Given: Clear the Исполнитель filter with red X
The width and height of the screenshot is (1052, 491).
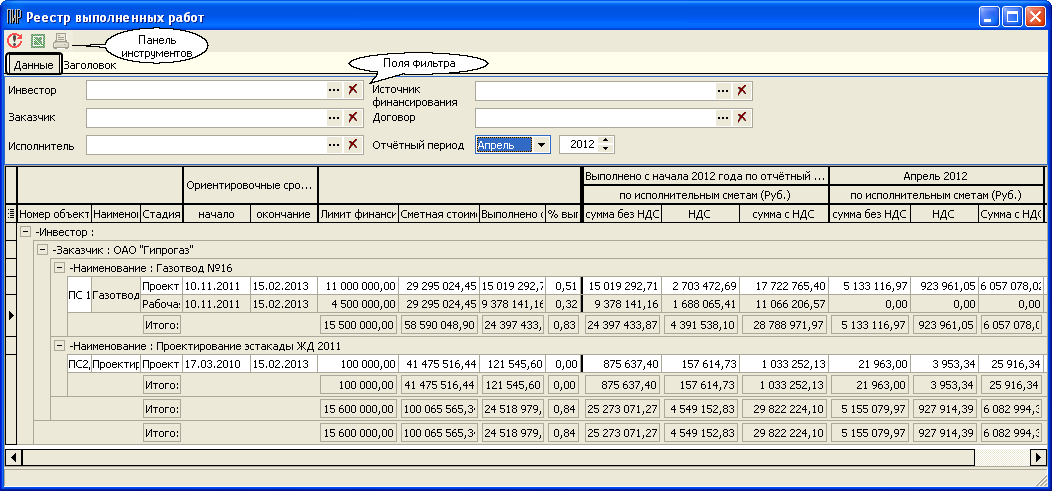Looking at the screenshot, I should (x=352, y=145).
